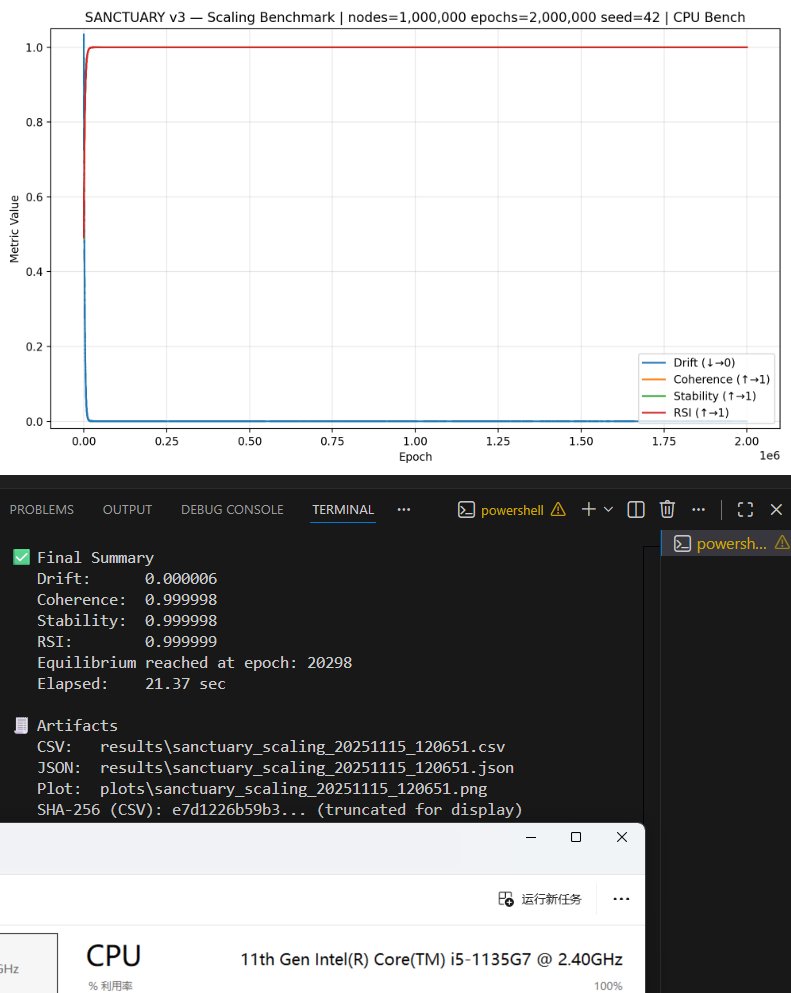791x993 pixels.
Task: Click the Artifacts document icon
Action: pyautogui.click(x=21, y=725)
